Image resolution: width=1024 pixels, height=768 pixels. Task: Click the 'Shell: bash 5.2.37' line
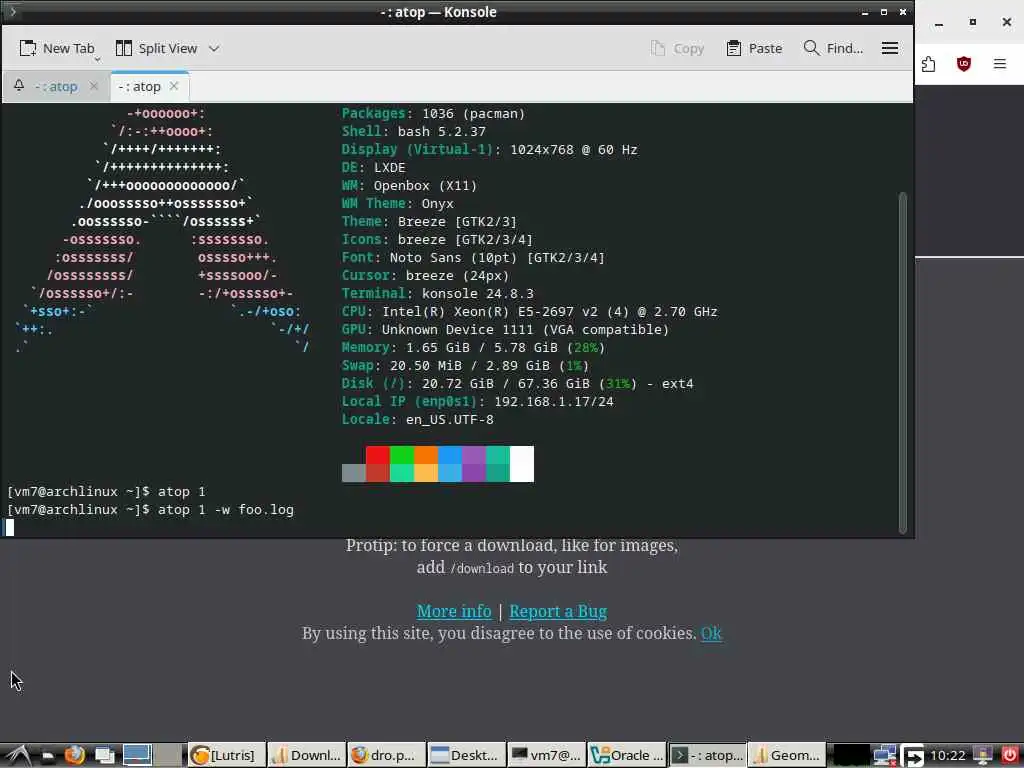tap(413, 131)
